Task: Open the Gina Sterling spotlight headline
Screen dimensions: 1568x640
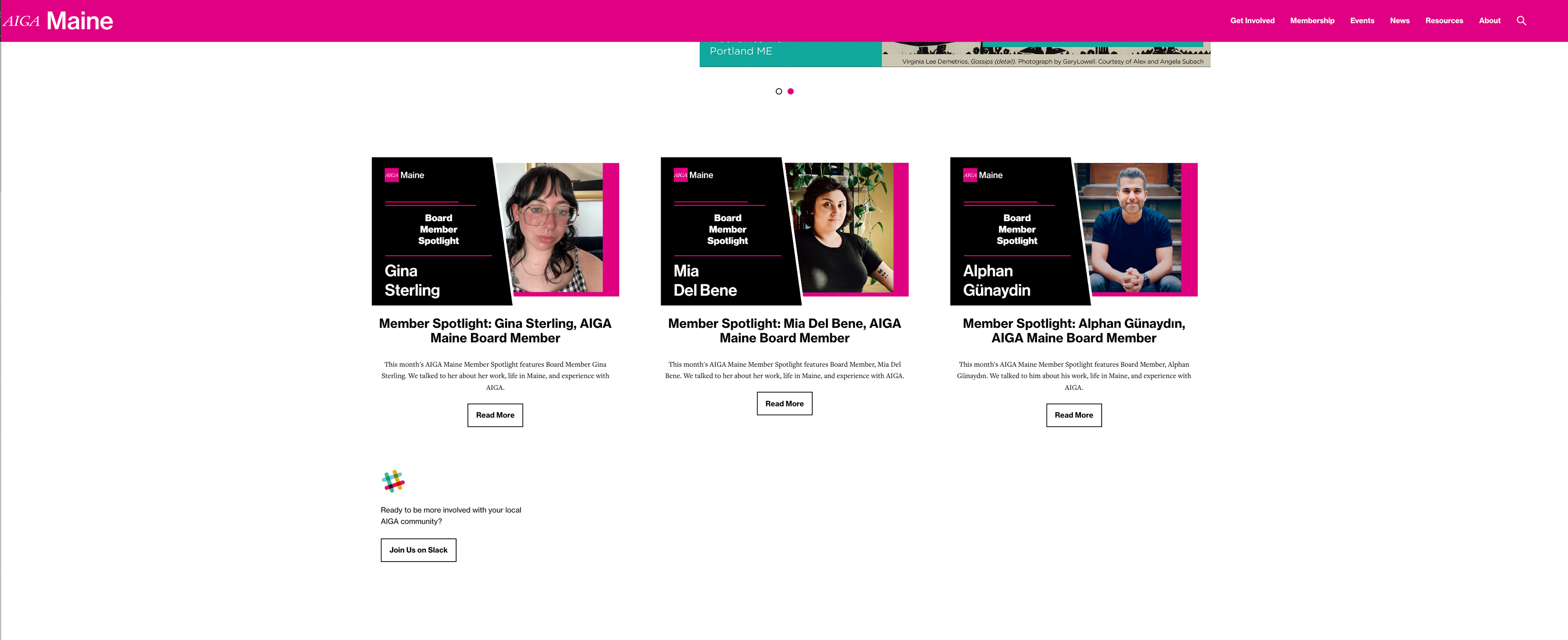Action: tap(495, 330)
